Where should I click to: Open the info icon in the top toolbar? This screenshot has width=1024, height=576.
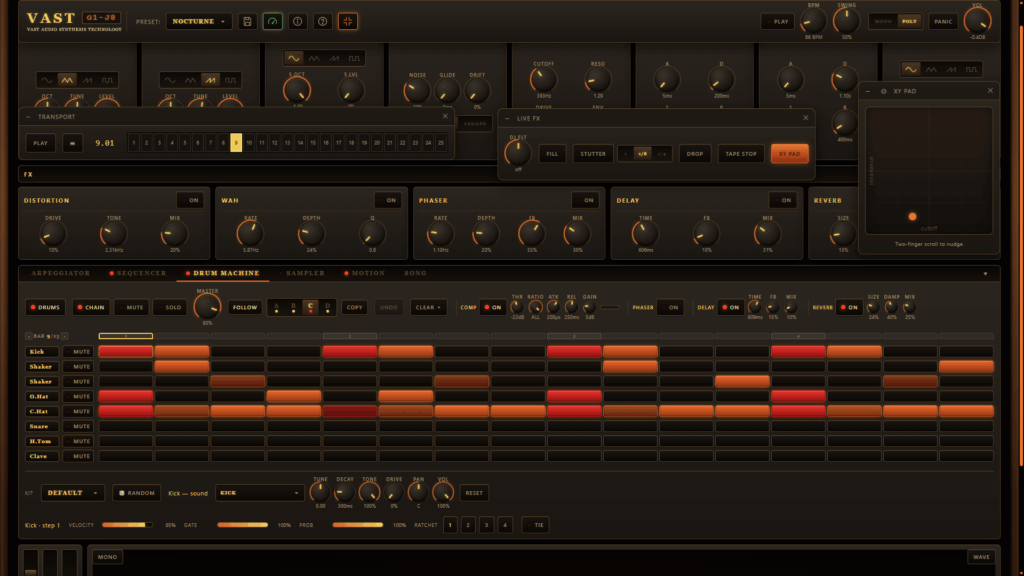click(x=297, y=22)
